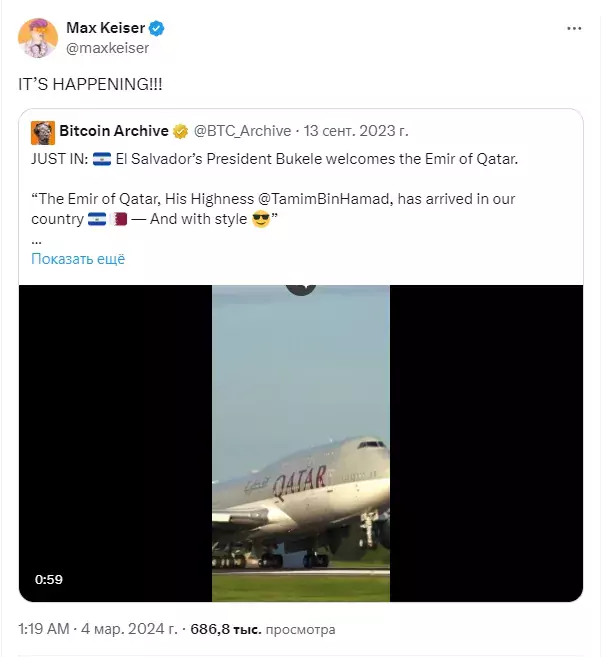Play the Qatar airplane video
This screenshot has width=606, height=657.
301,443
